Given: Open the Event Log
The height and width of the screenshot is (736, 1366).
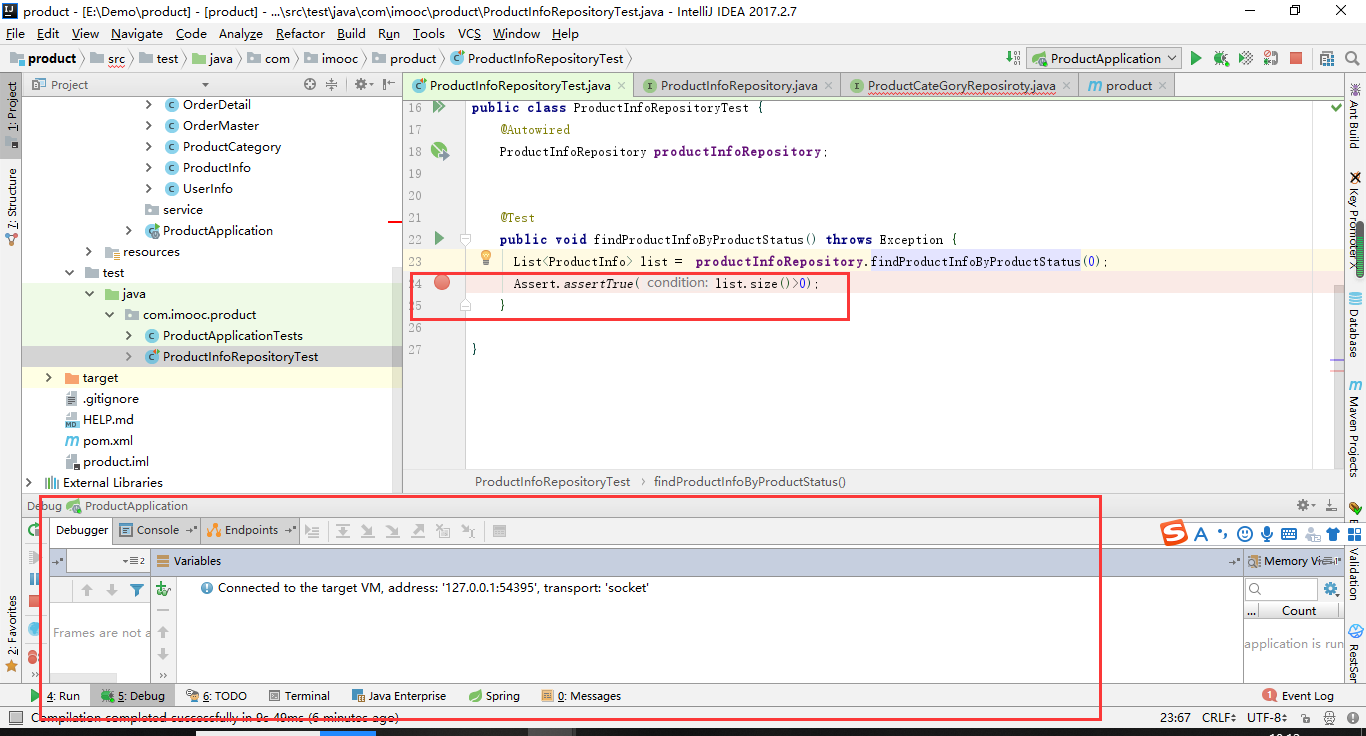Looking at the screenshot, I should pos(1298,695).
